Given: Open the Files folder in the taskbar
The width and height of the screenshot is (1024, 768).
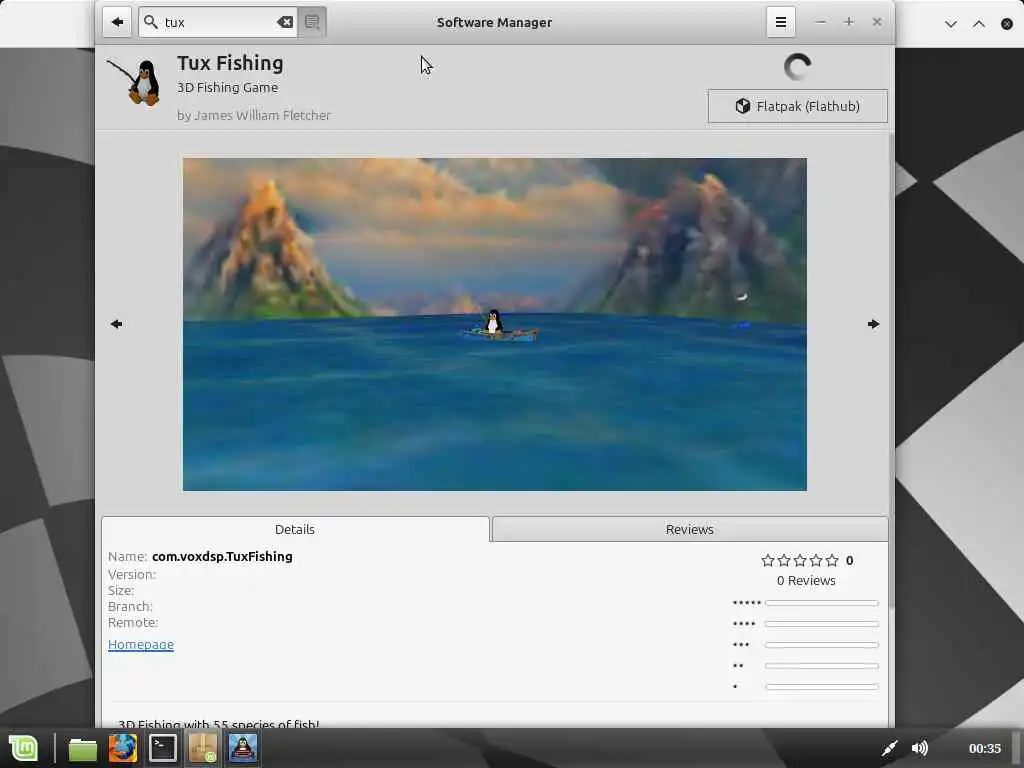Looking at the screenshot, I should pos(82,748).
